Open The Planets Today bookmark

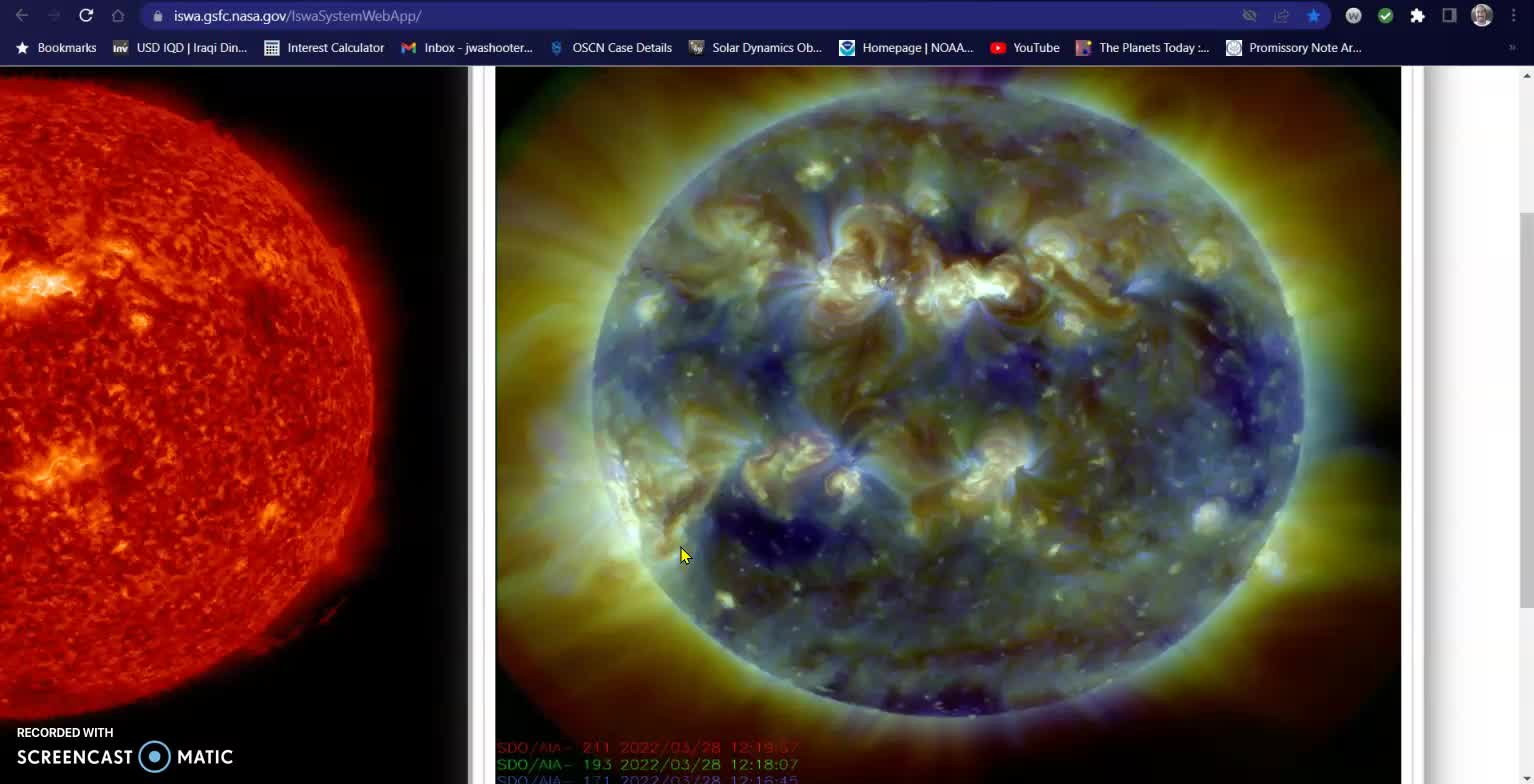pos(1142,48)
